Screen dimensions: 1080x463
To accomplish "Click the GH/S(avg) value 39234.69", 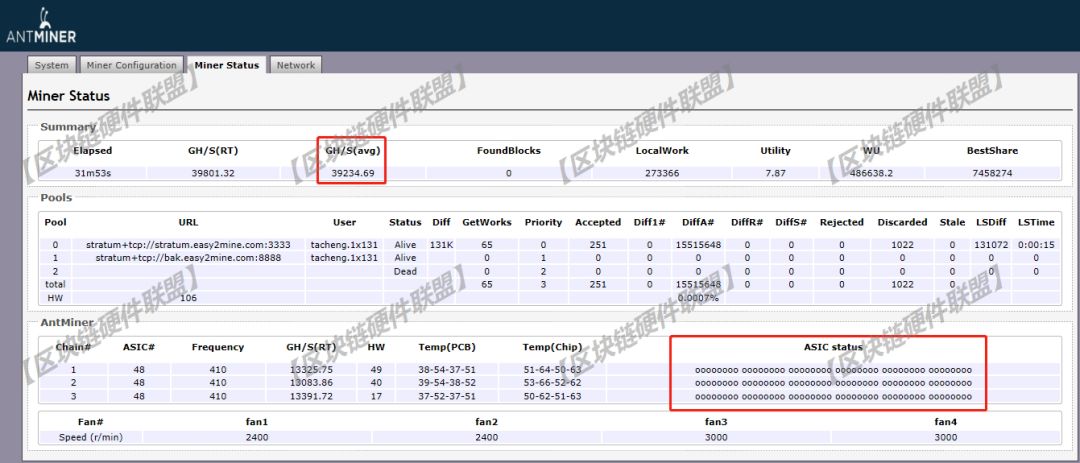I will coord(353,173).
